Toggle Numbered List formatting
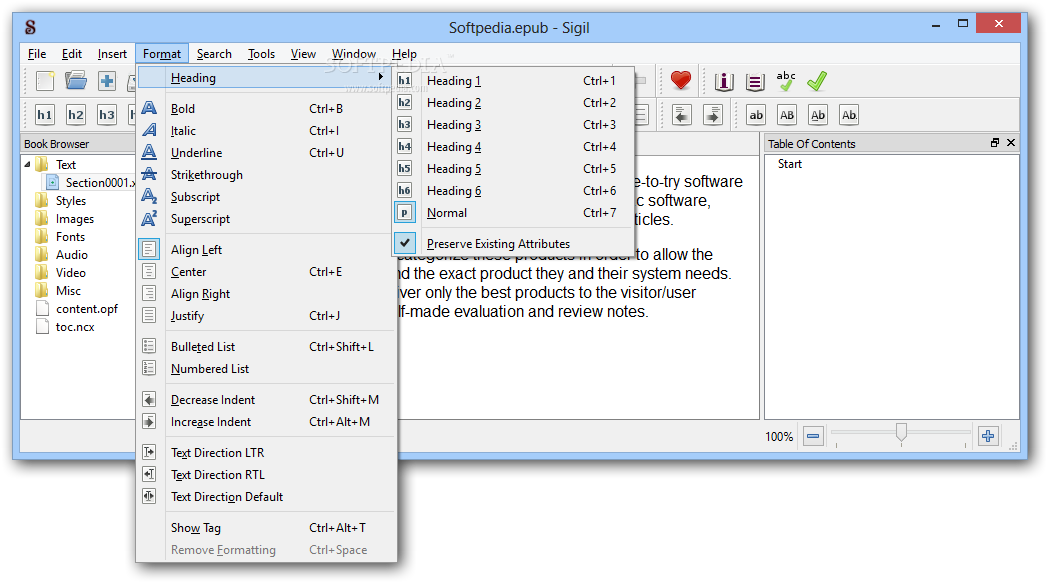1048x583 pixels. click(x=266, y=368)
